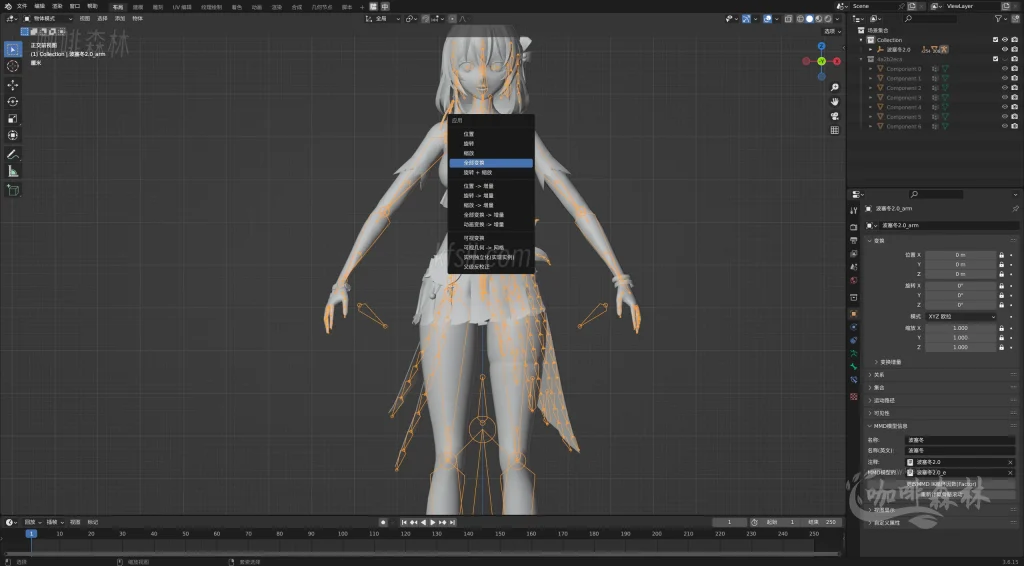The image size is (1024, 566).
Task: Open the Scene properties tab icon
Action: point(854,267)
